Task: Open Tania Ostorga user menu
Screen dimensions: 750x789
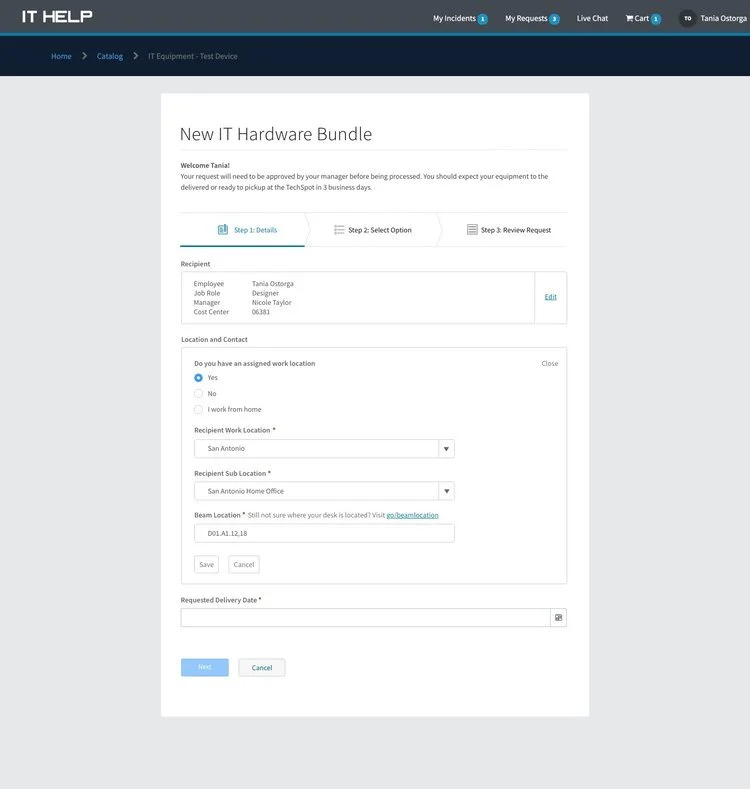Action: [723, 18]
